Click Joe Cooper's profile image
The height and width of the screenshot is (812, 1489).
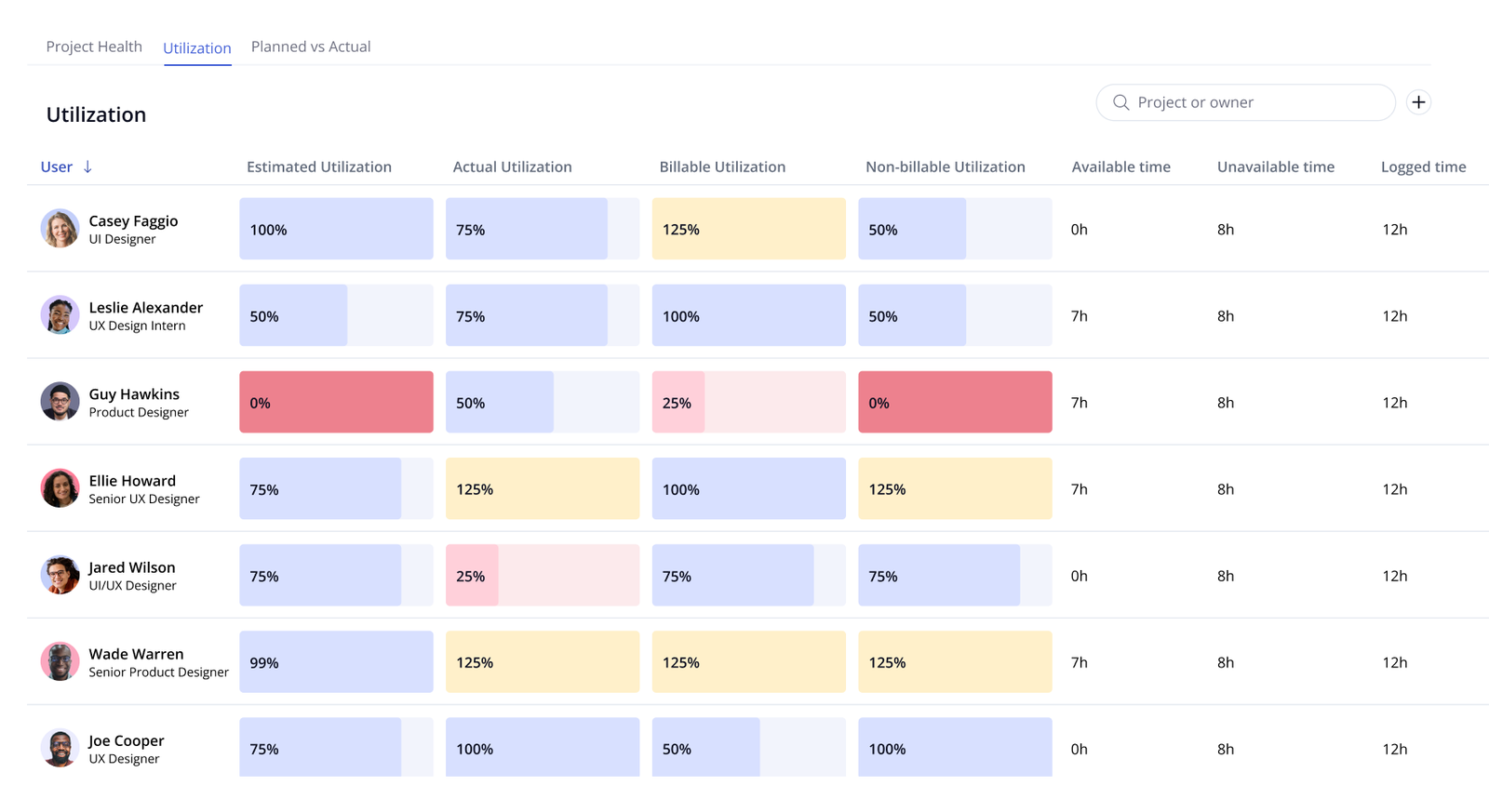pos(60,747)
